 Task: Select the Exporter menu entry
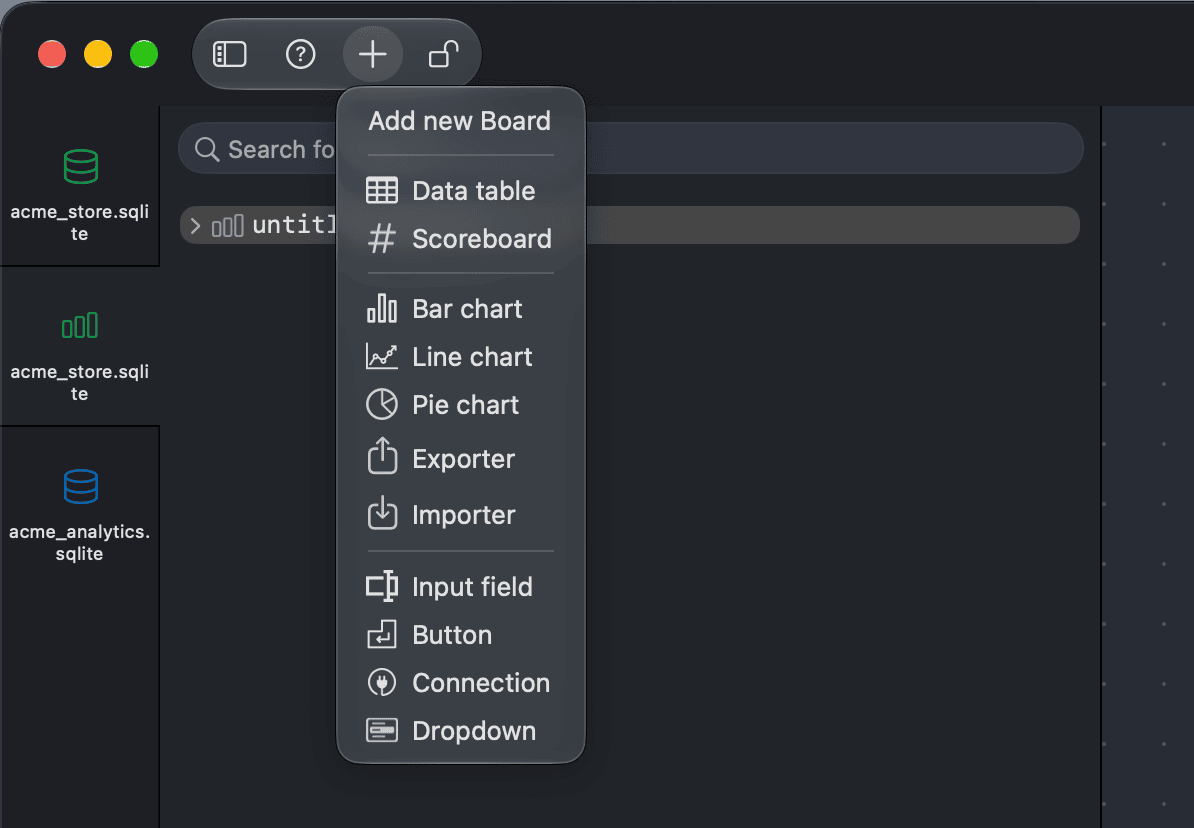461,459
